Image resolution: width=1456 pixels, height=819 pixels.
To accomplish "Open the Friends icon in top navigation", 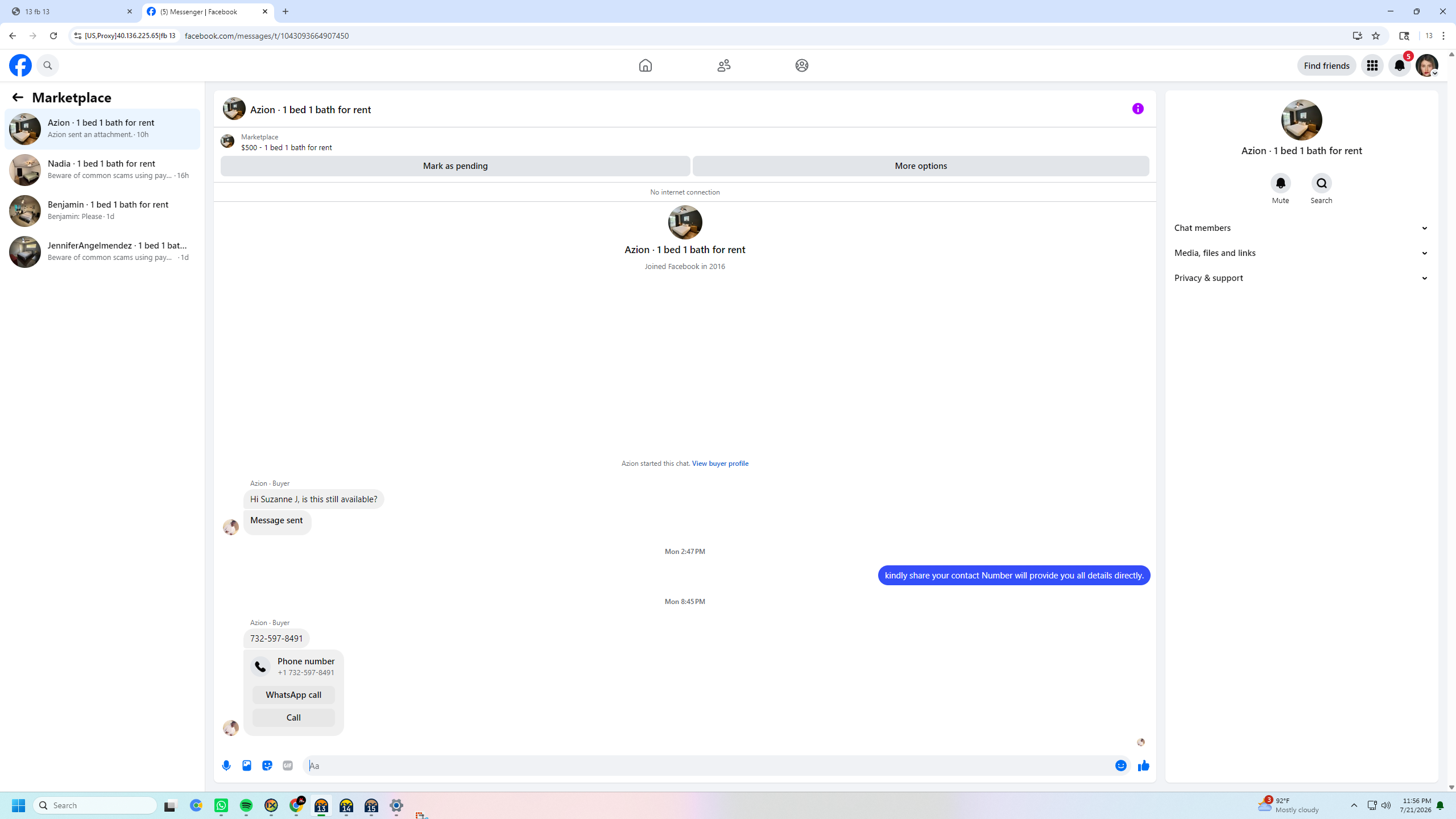I will pyautogui.click(x=723, y=65).
